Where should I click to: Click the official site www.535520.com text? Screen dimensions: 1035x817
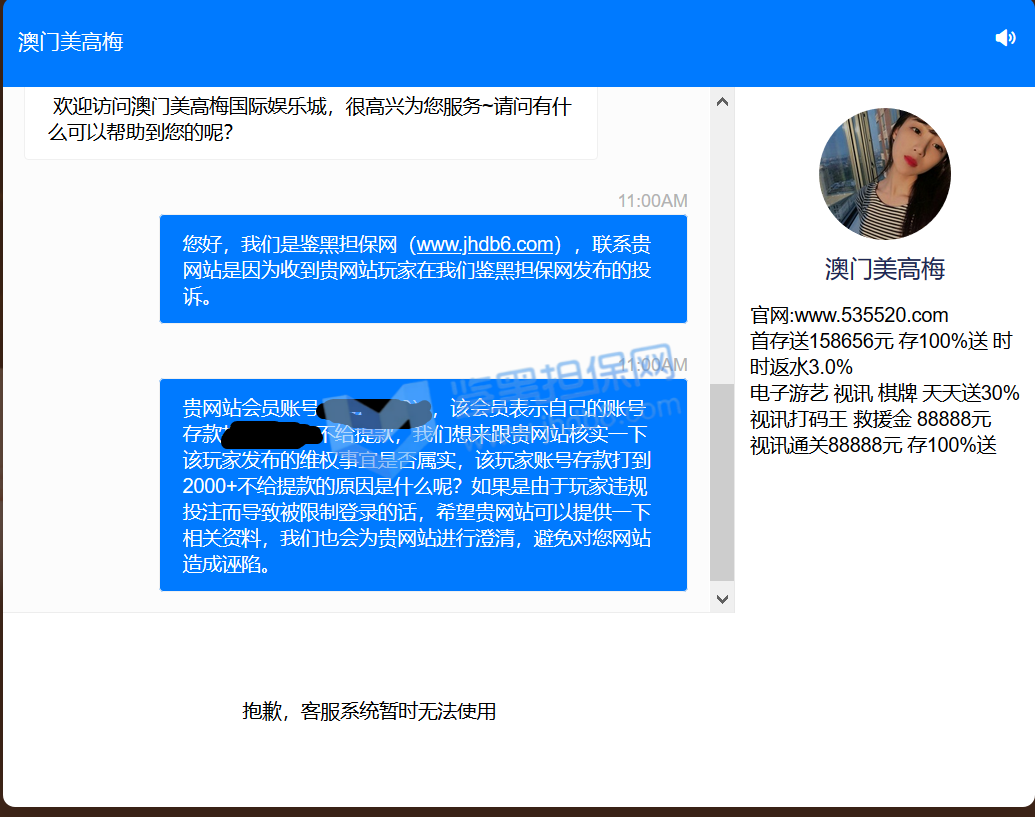(849, 315)
